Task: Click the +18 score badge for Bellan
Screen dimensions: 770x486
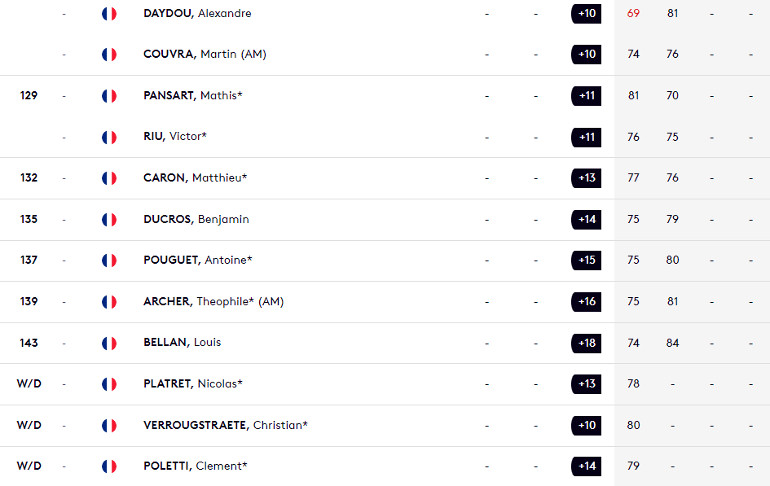Action: click(586, 343)
